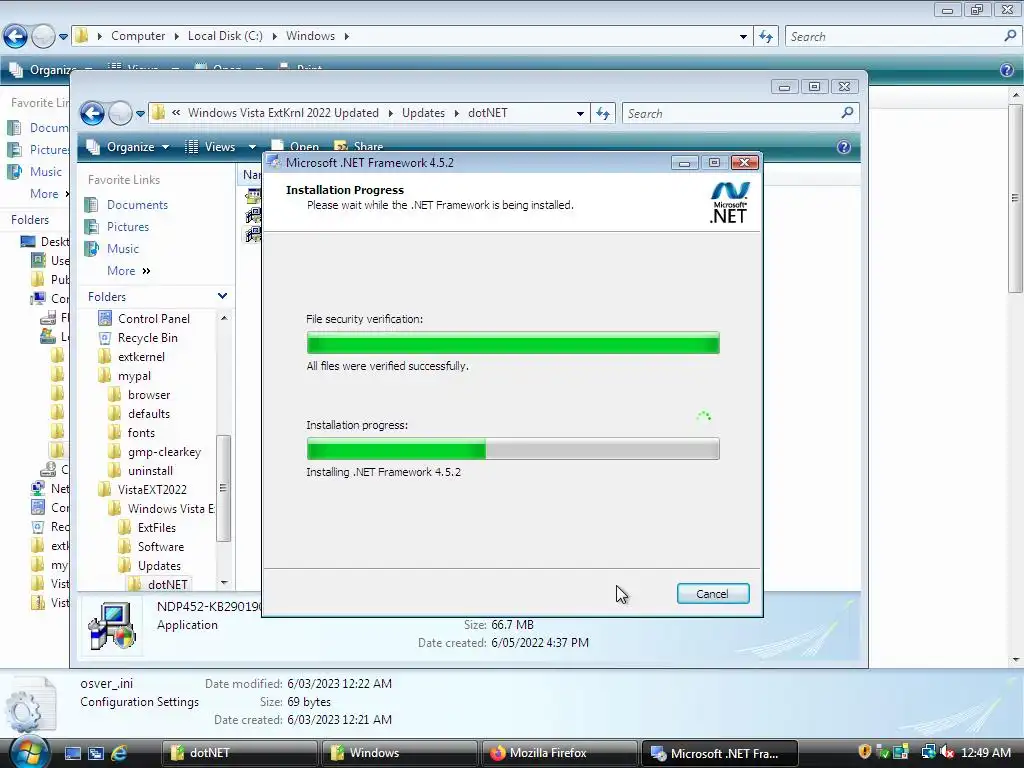Click Switch between windows in Quick Launch
This screenshot has height=768, width=1024.
coord(96,753)
